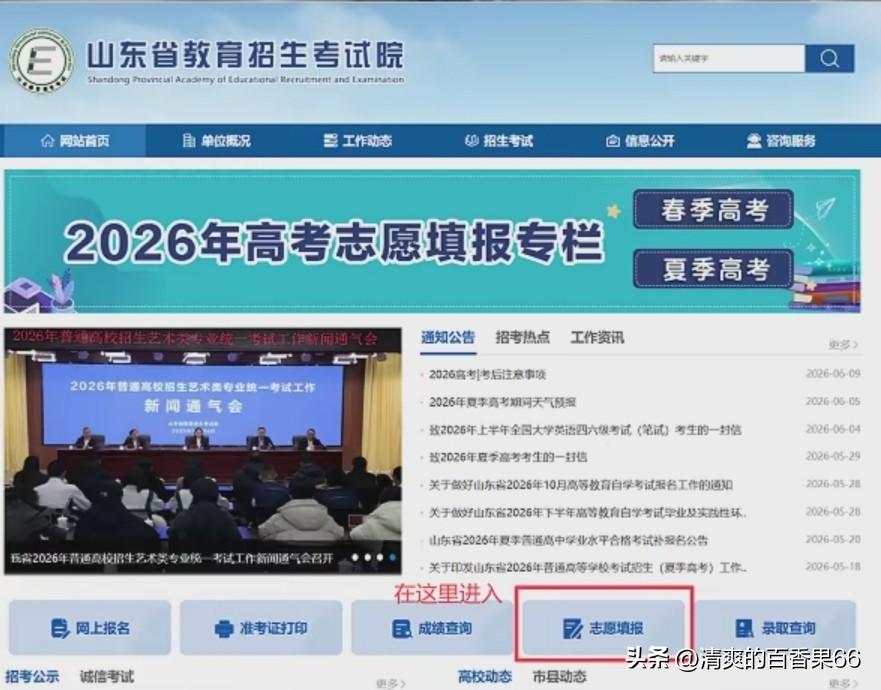Click the slideshow caption 我省2026年普通高校招生艺术类

pyautogui.click(x=171, y=559)
